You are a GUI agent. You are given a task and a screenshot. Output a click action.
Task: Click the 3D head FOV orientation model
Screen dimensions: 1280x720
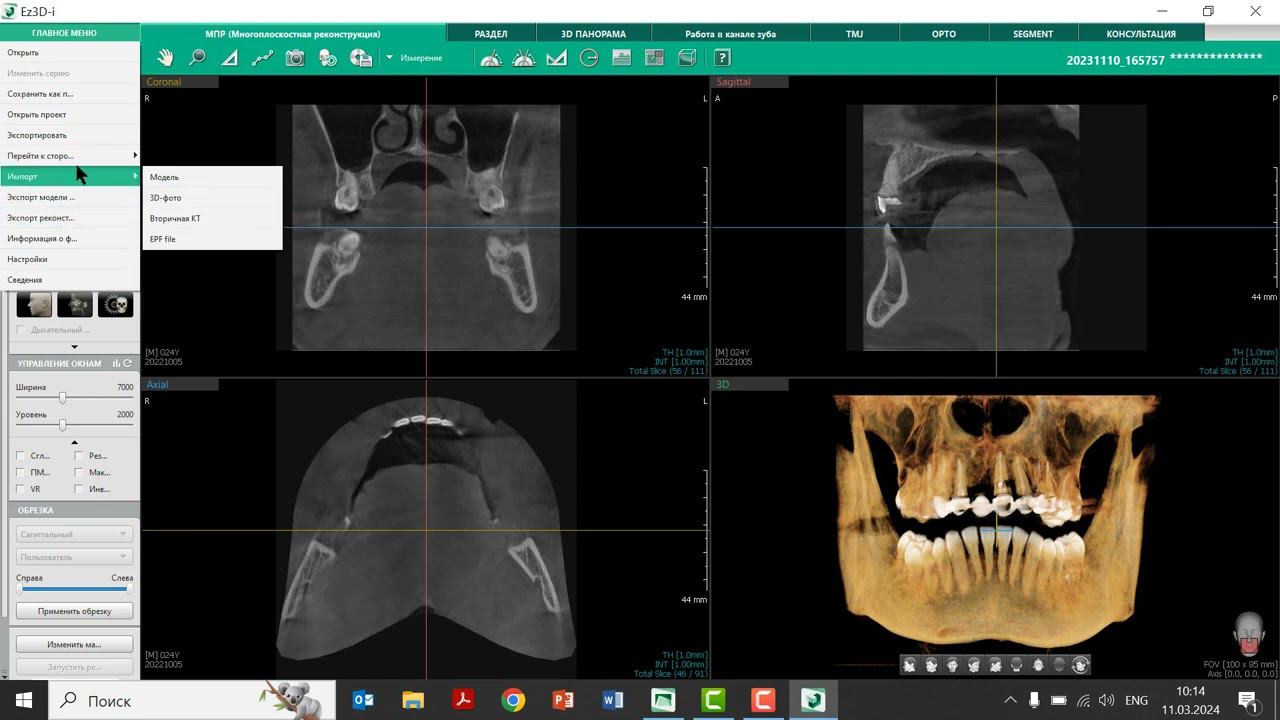1249,634
